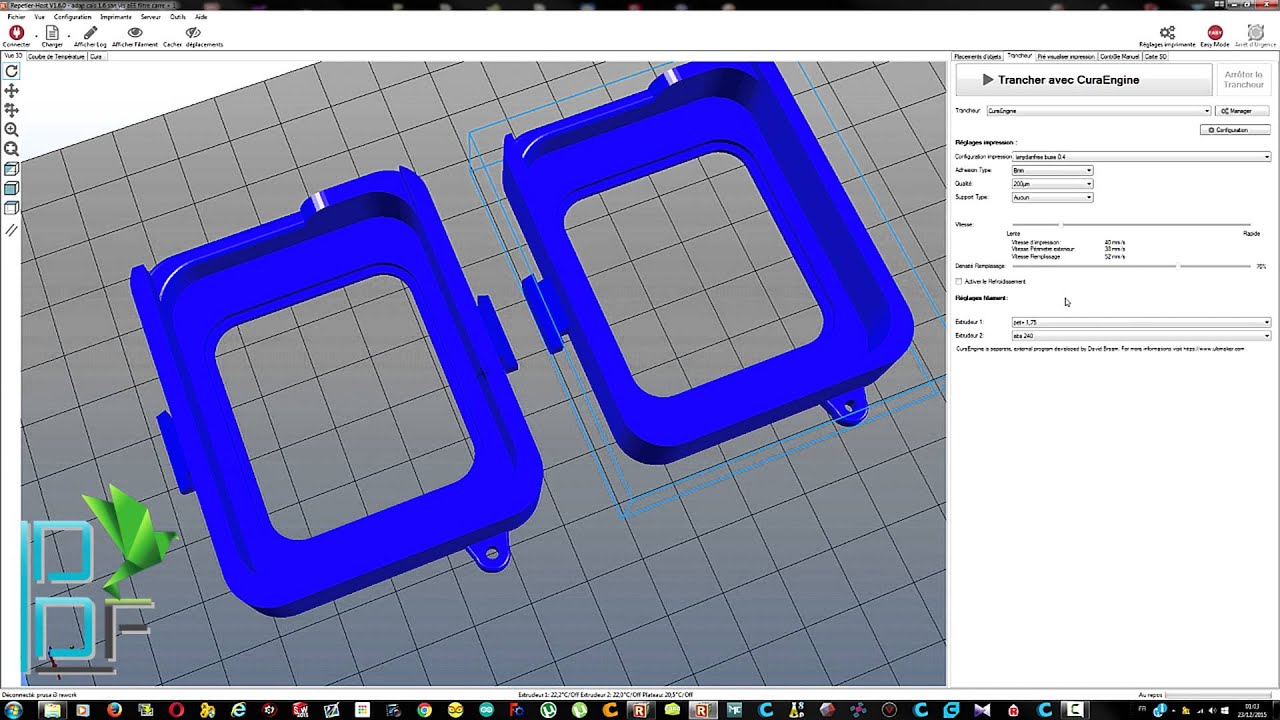Click the Connecter printer icon
This screenshot has height=720, width=1280.
coord(16,33)
